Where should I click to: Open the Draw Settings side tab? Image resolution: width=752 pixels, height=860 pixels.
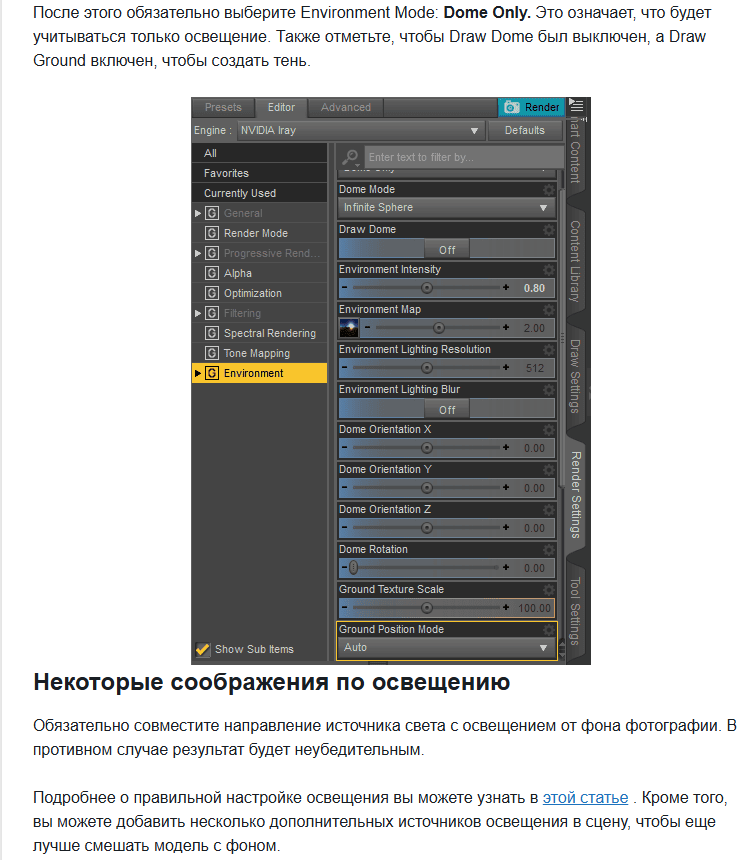[x=575, y=376]
